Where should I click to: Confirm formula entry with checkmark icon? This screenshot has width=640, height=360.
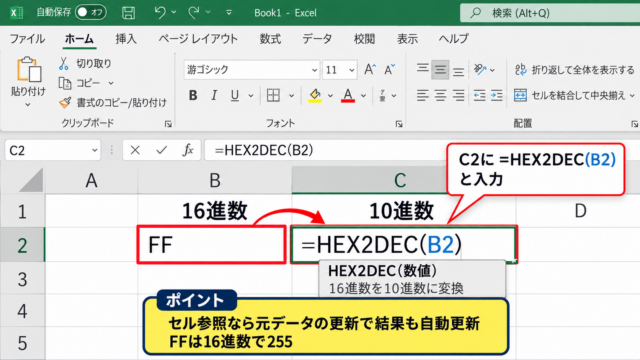pos(162,150)
